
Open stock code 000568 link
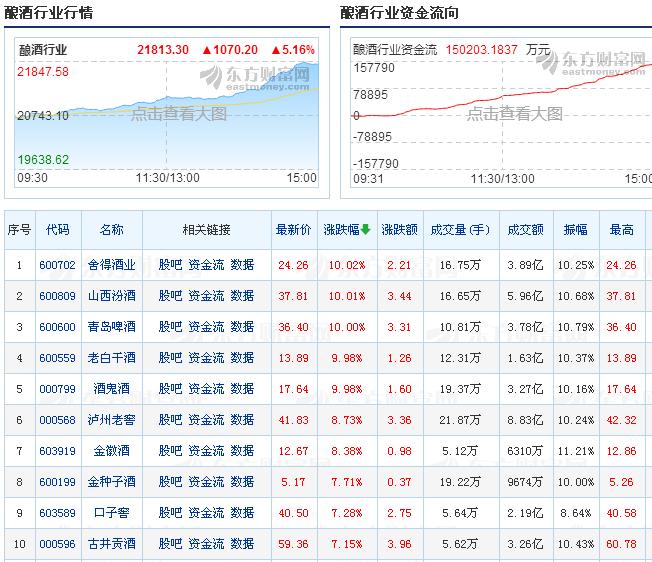(57, 420)
